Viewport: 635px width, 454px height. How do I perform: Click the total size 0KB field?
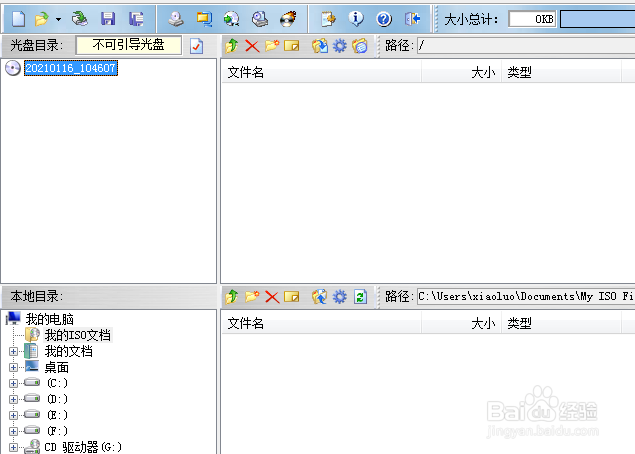pyautogui.click(x=532, y=19)
